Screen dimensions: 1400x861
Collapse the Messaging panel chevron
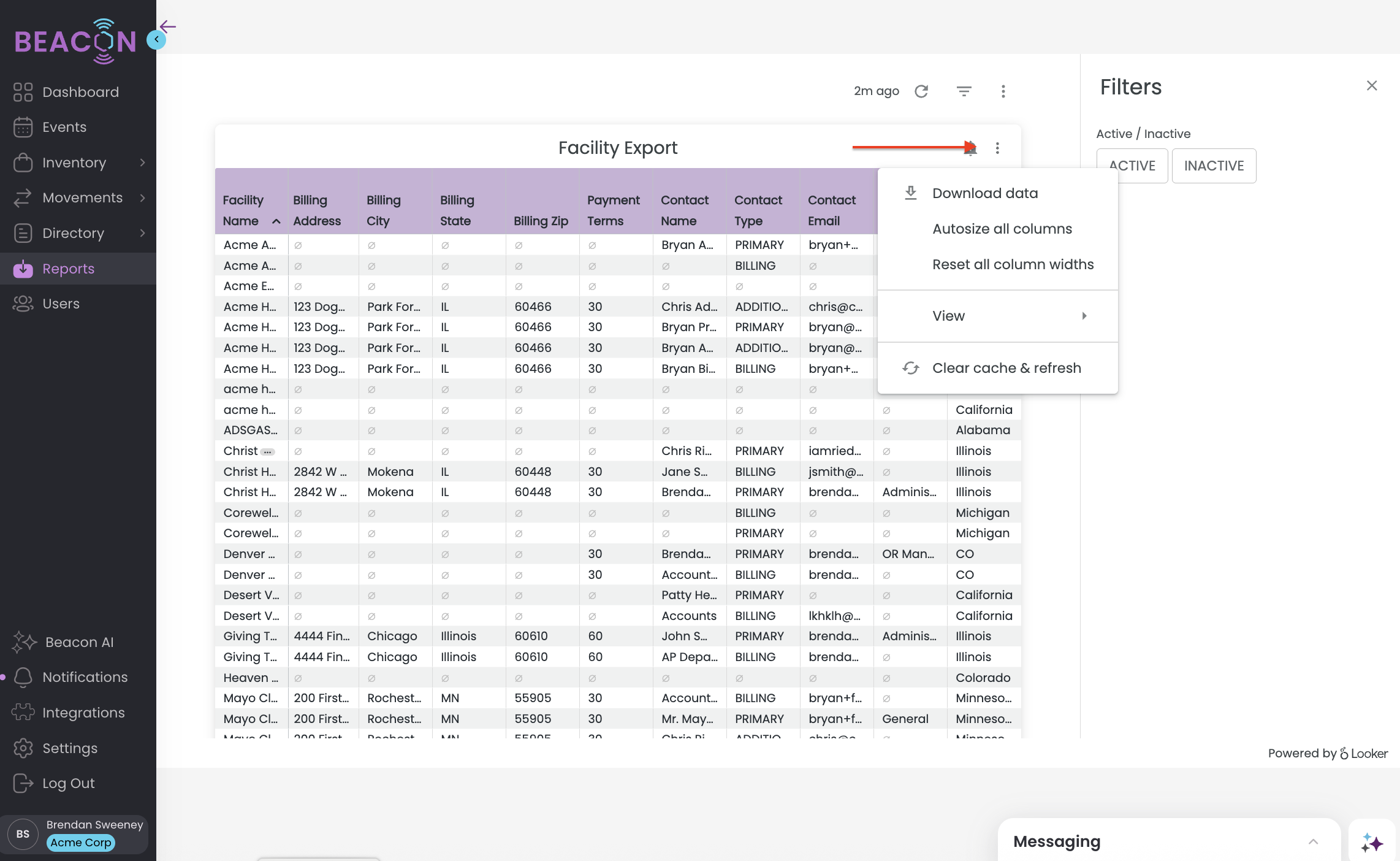click(1312, 841)
